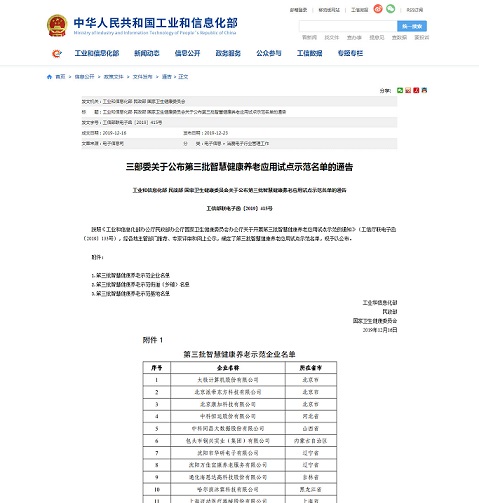Click the ministry title 中华人民共和国工业和信息化部

point(155,23)
